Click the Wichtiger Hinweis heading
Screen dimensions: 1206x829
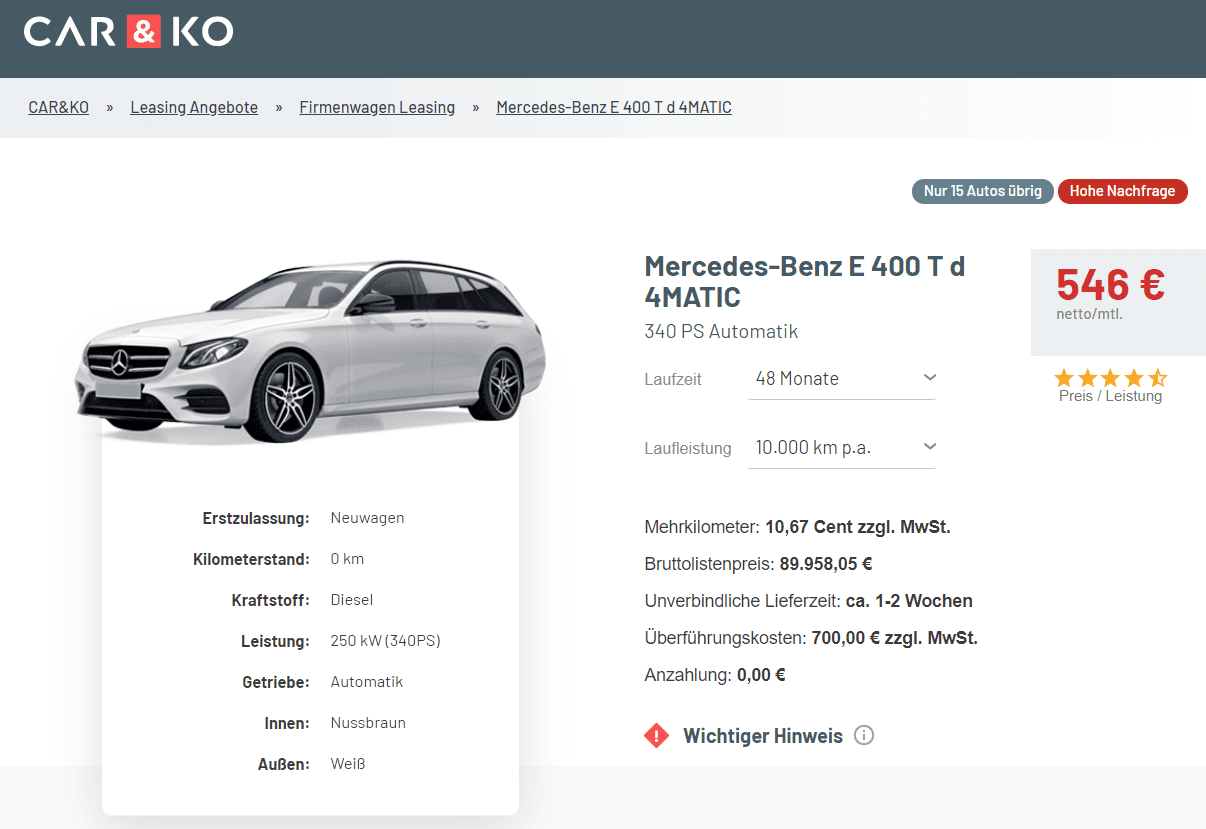[763, 736]
